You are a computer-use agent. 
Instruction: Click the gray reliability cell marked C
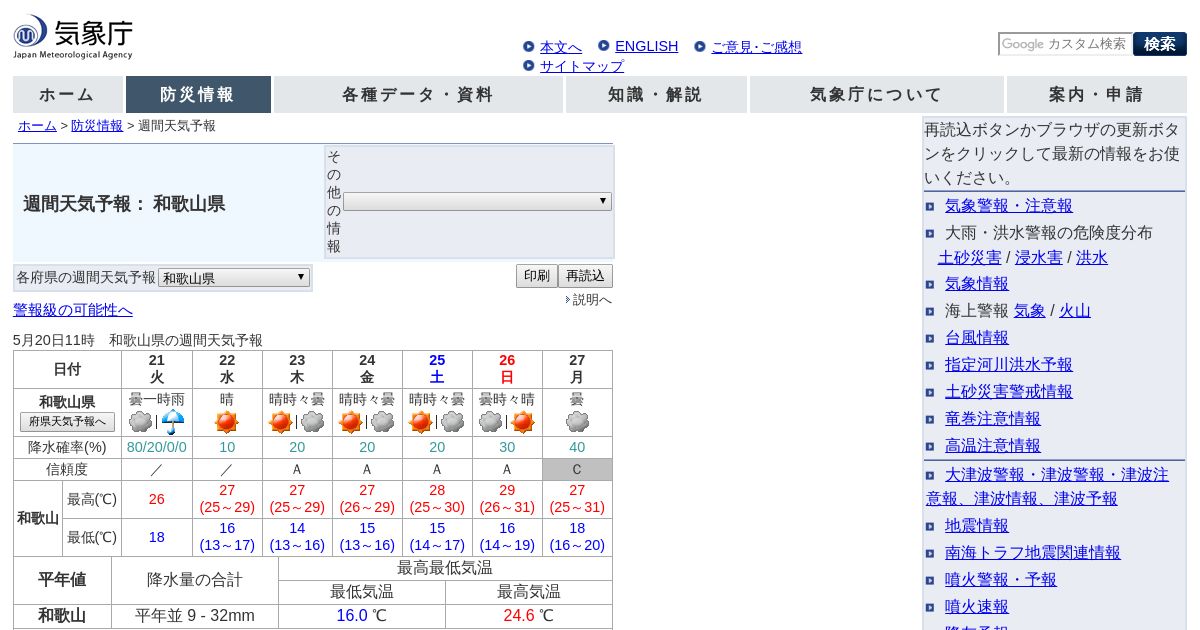point(577,469)
